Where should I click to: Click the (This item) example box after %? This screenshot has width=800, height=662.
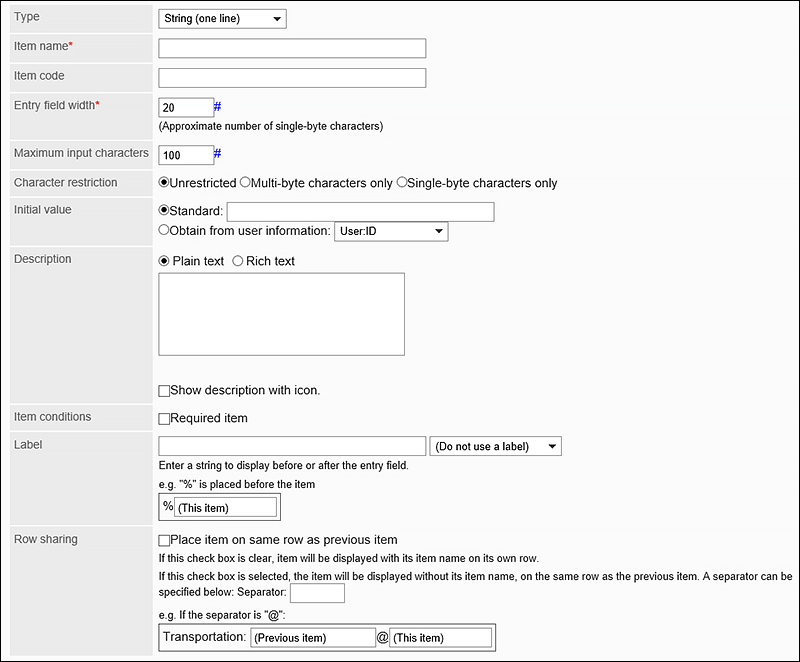point(226,507)
